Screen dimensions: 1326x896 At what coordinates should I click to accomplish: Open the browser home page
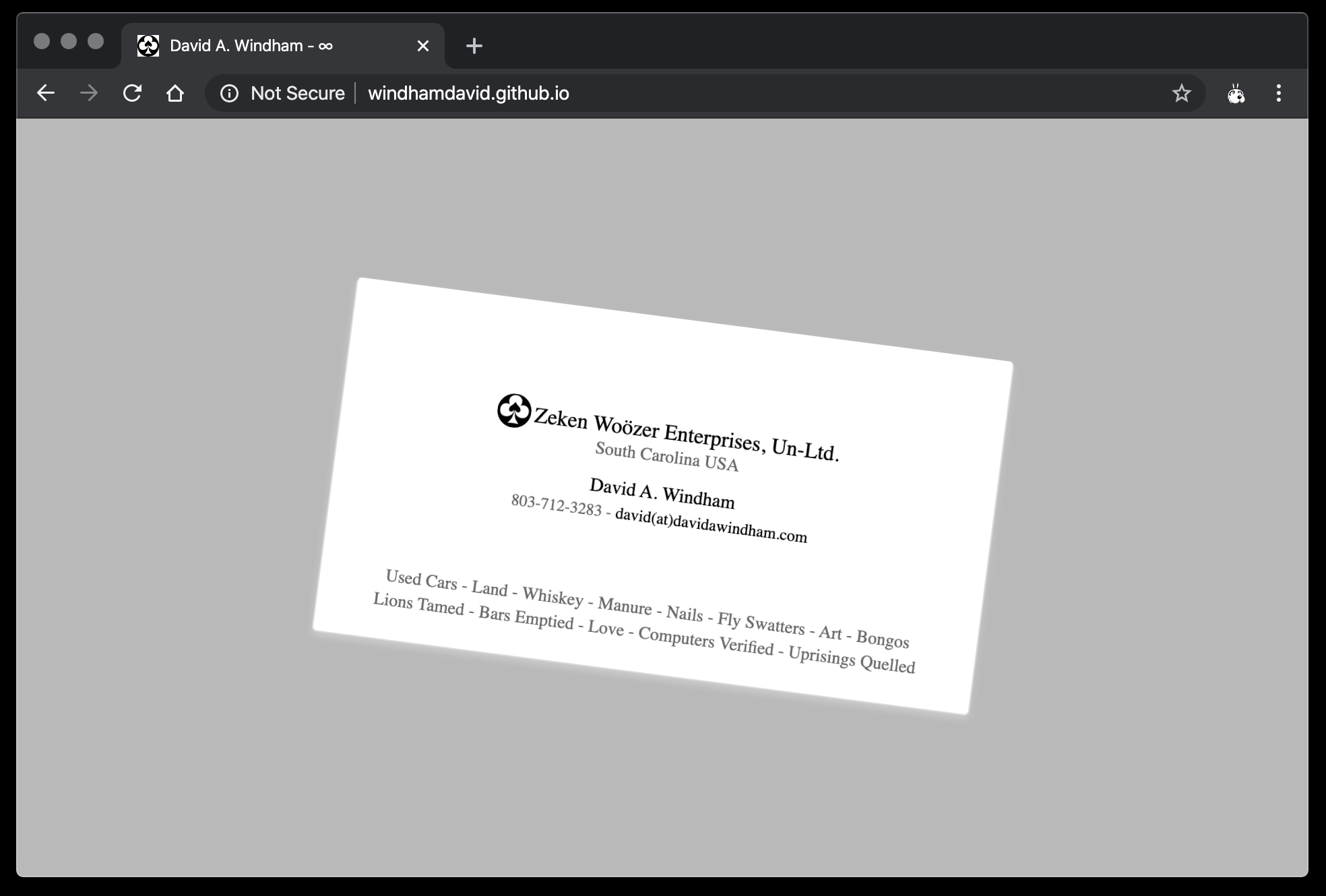coord(175,93)
